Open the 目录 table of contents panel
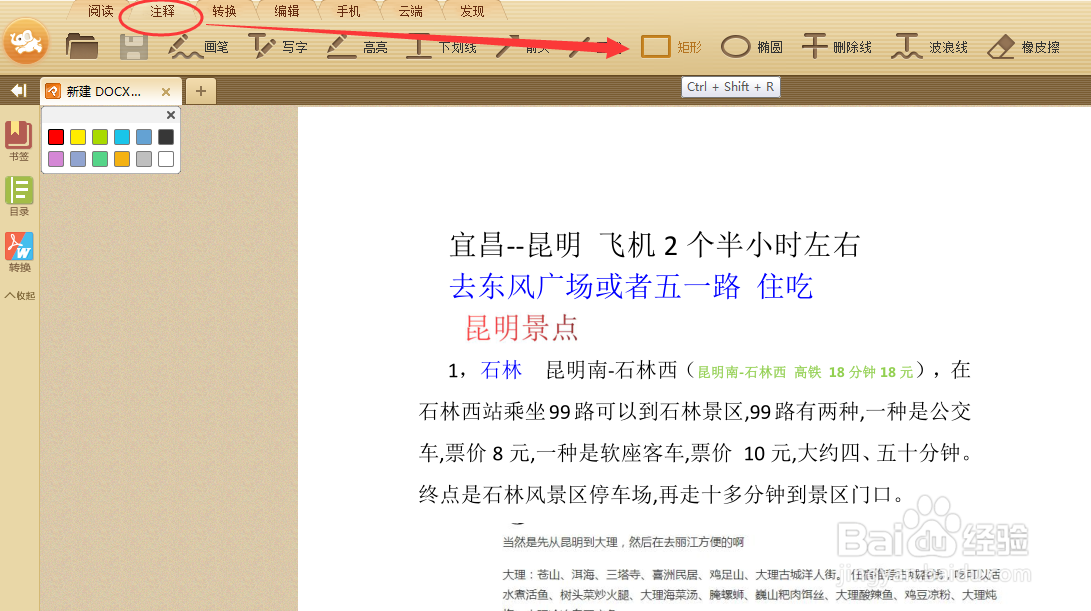The width and height of the screenshot is (1091, 611). (x=19, y=196)
